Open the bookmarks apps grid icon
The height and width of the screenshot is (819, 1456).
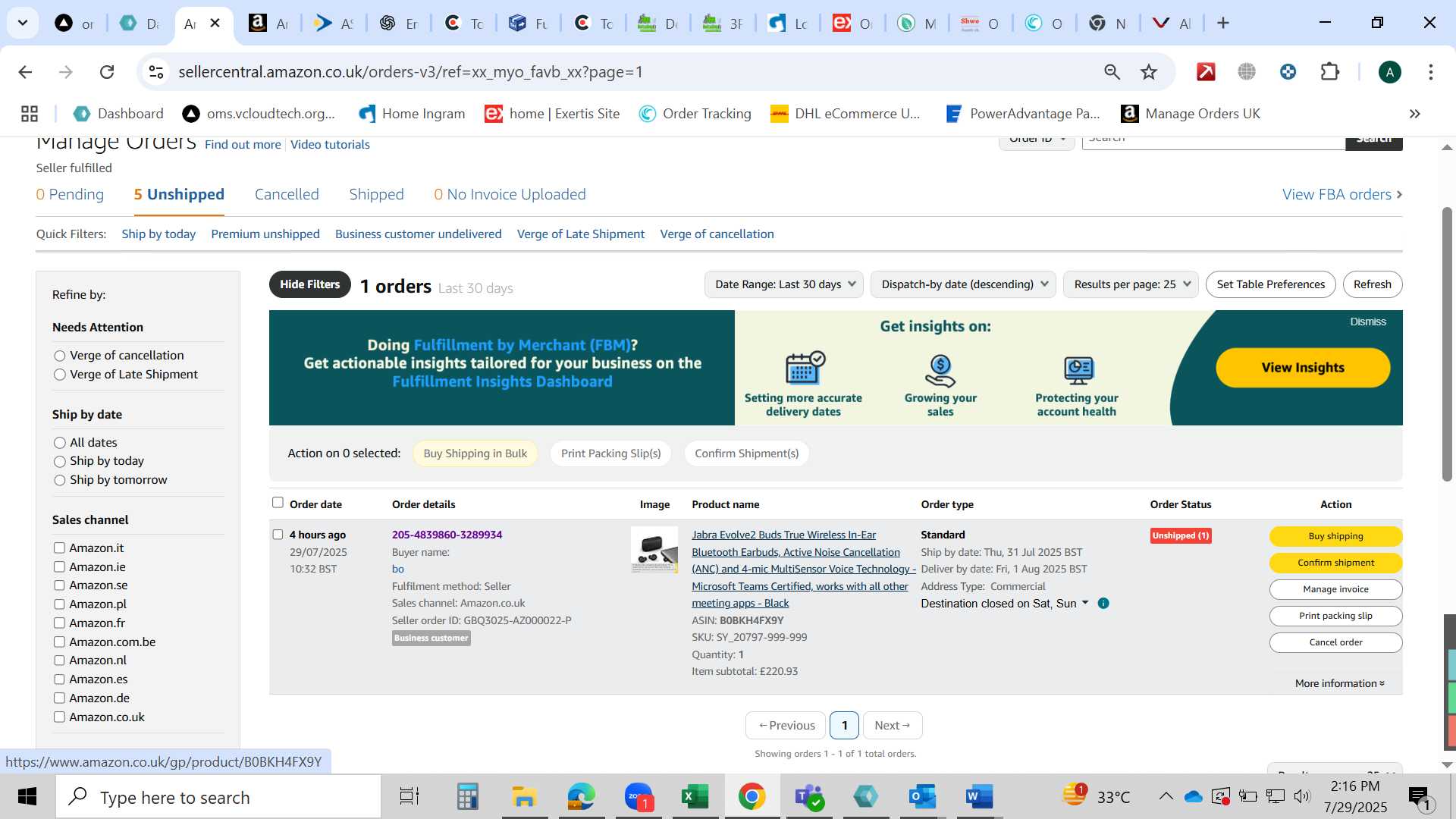coord(30,114)
